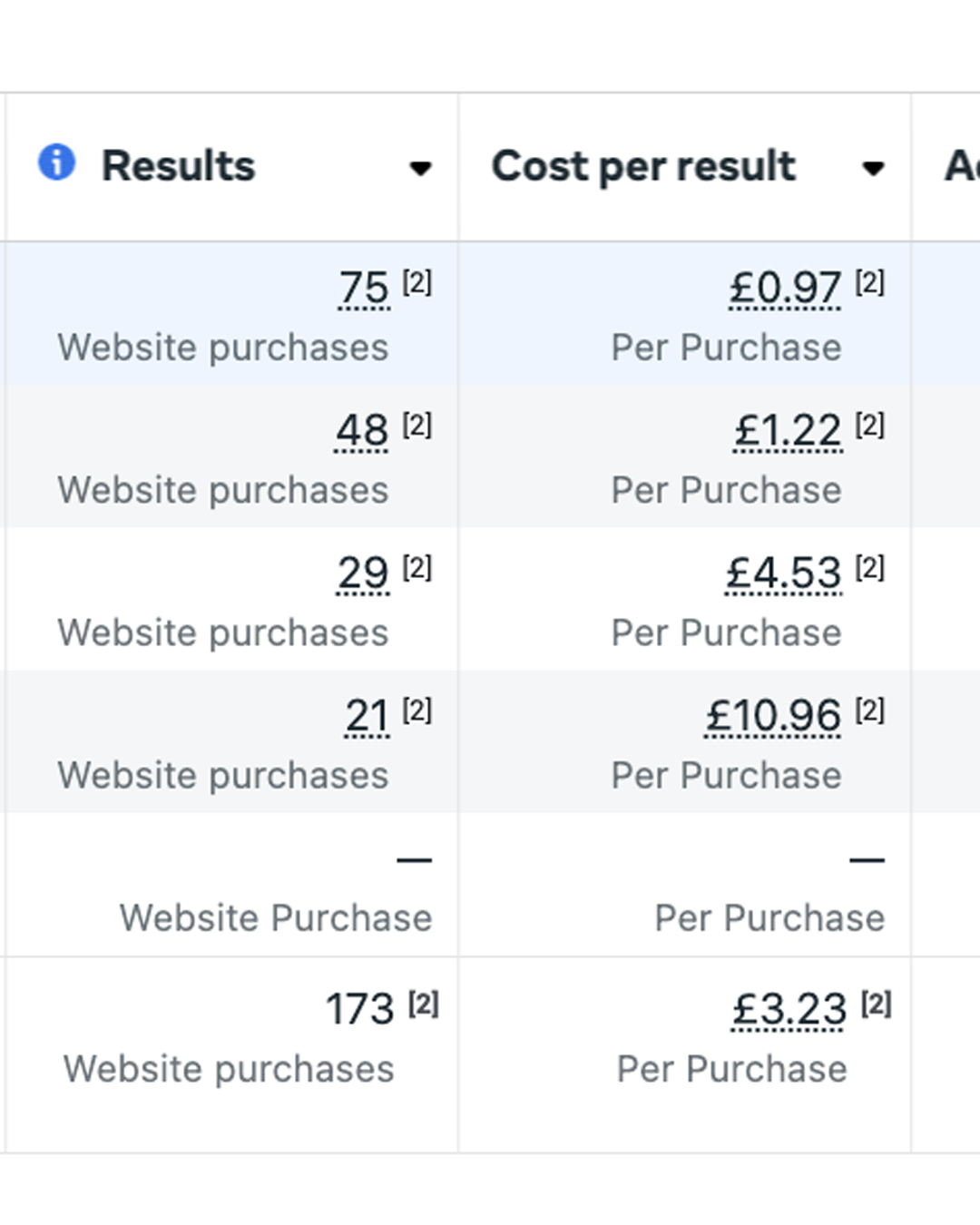Click the 21 results value
Screen dimensions: 980x1225
point(367,716)
